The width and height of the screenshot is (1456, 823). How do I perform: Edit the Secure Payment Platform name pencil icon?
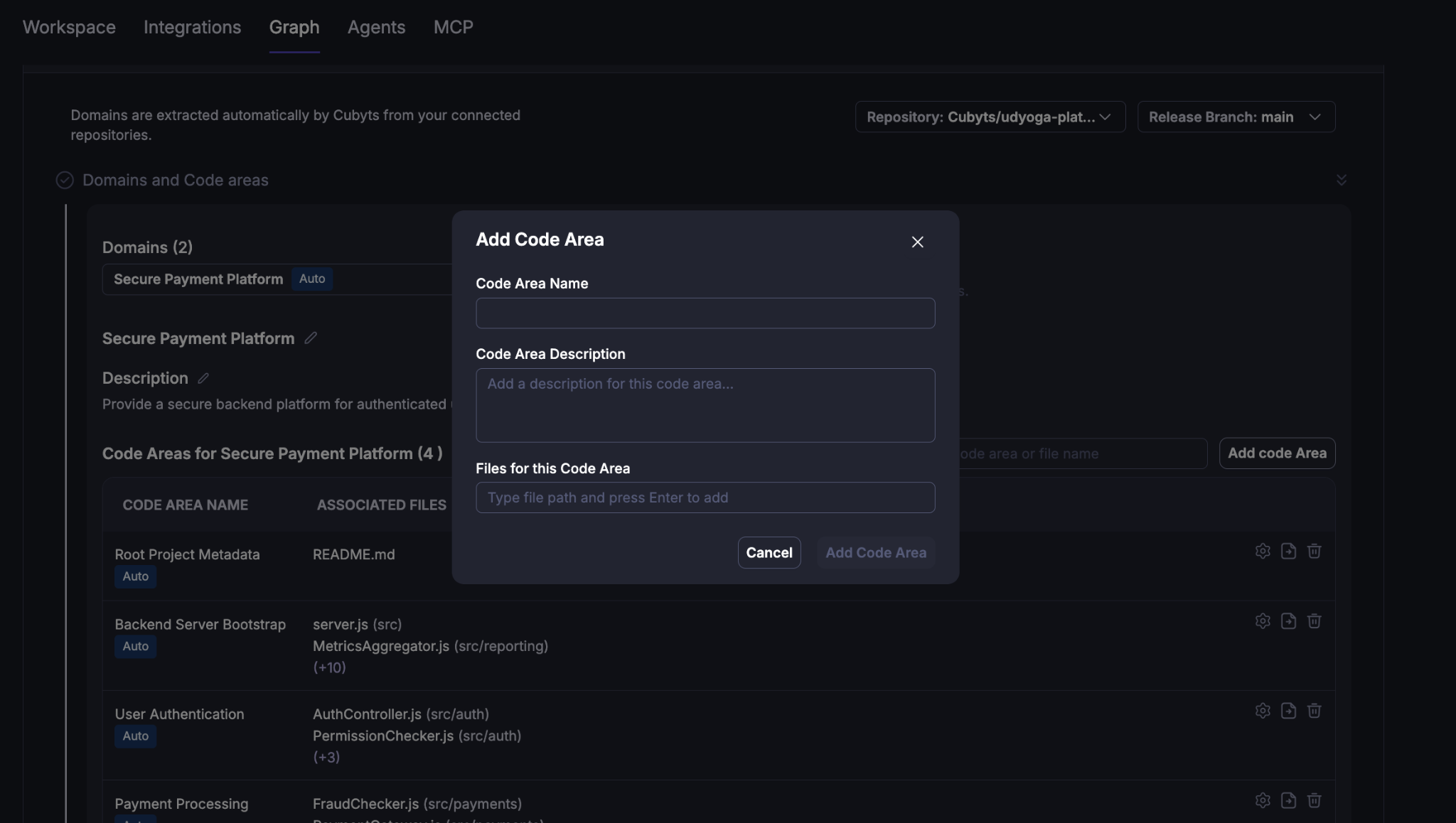311,338
